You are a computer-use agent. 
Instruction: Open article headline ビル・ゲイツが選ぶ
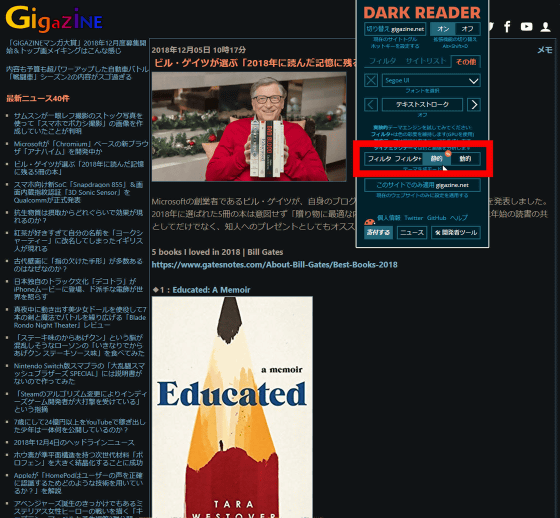coord(255,63)
